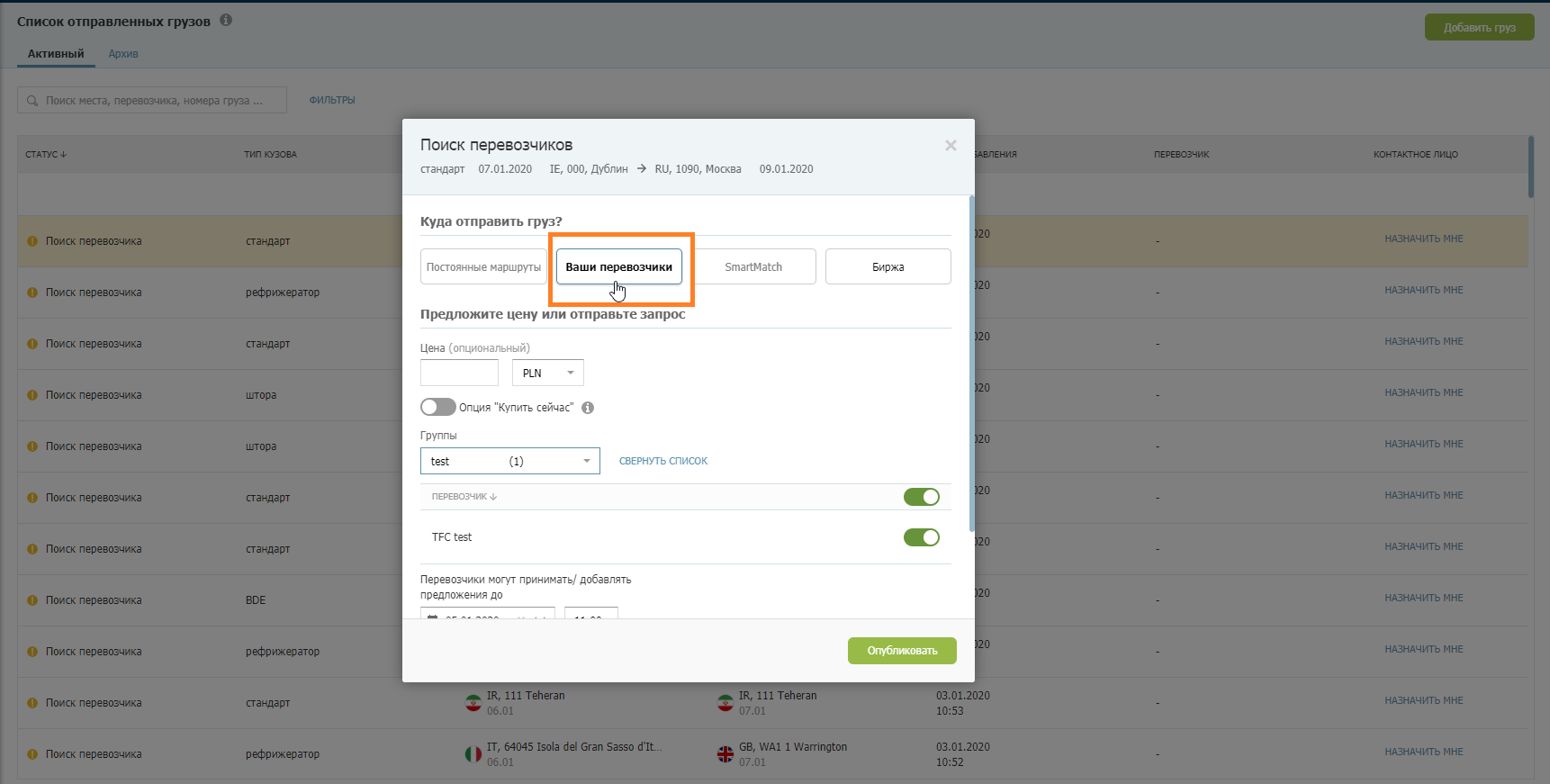Open PLN currency dropdown
Screen dimensions: 1550x784
click(x=548, y=373)
